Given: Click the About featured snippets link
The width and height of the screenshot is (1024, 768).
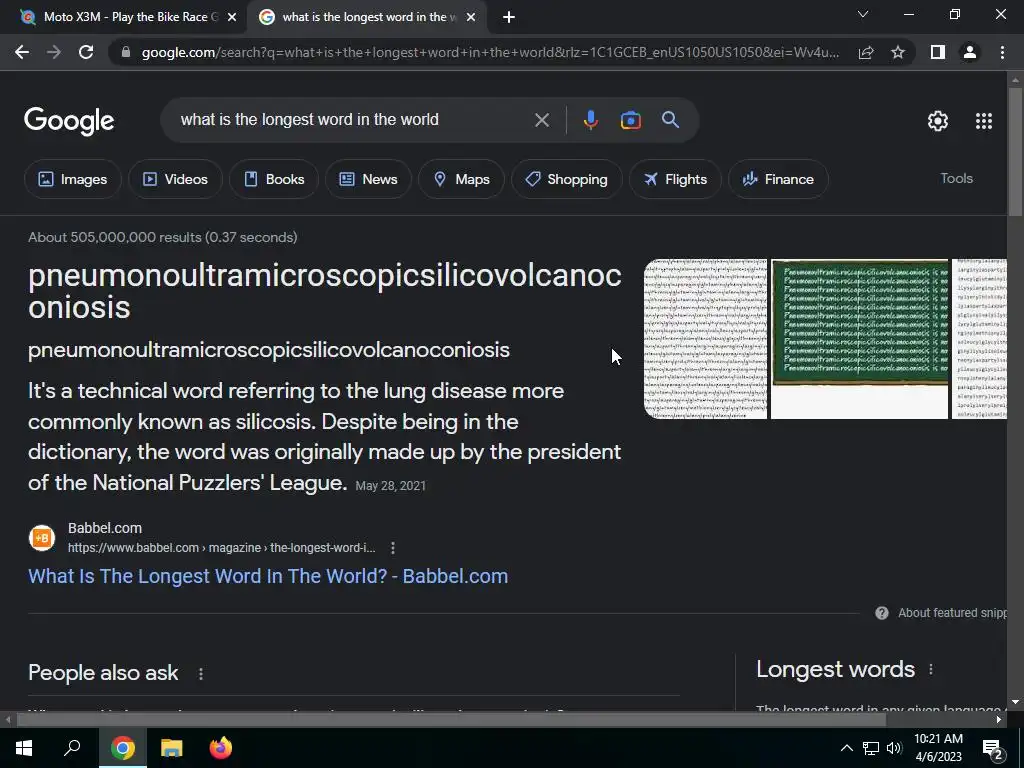Looking at the screenshot, I should click(952, 613).
